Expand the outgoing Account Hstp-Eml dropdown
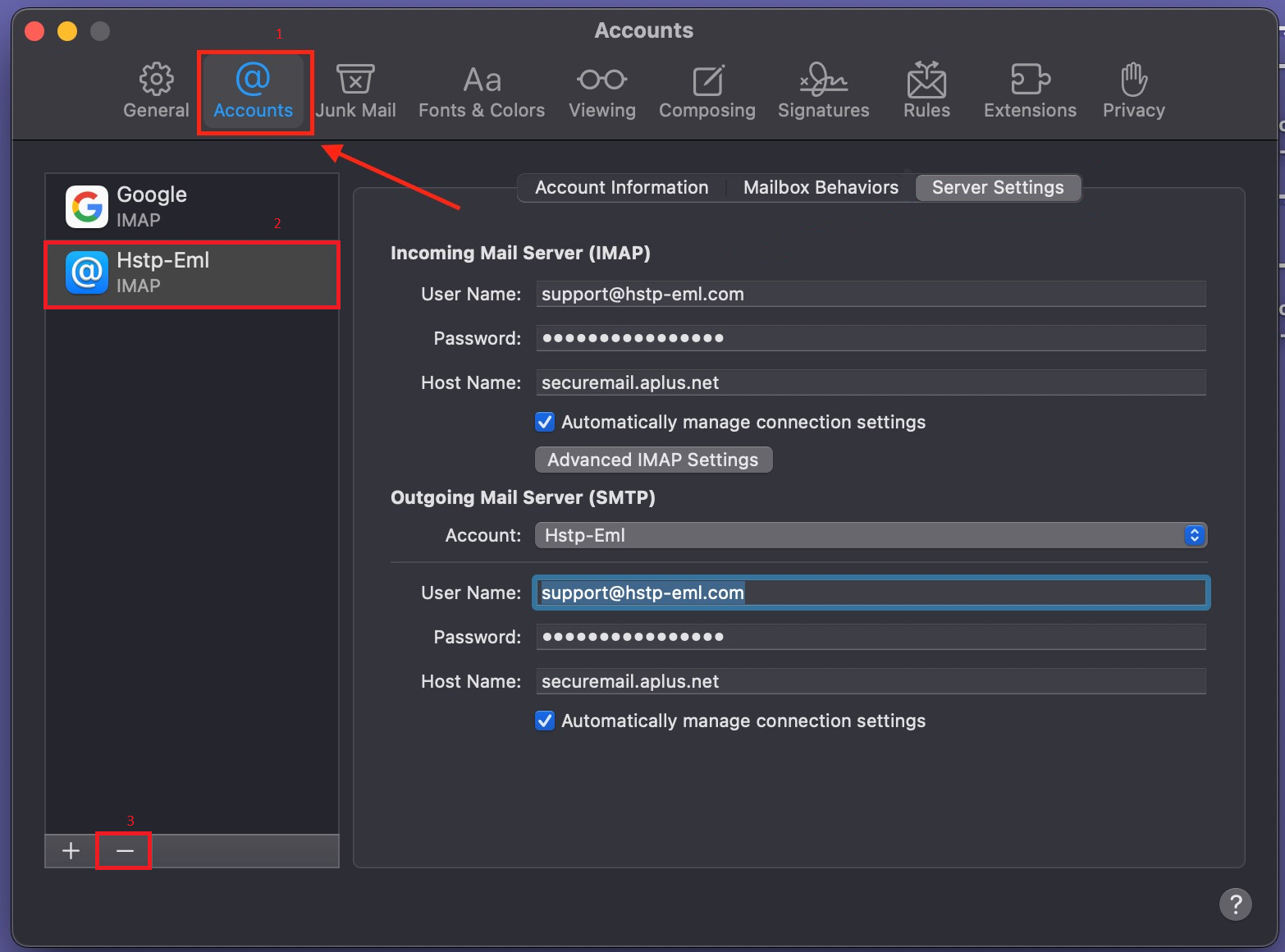This screenshot has width=1285, height=952. click(x=870, y=535)
